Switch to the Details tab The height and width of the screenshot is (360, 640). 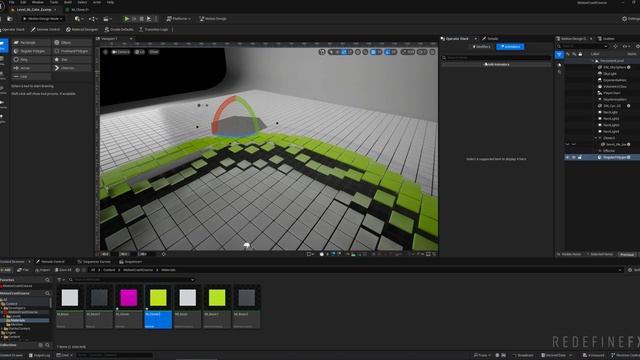[490, 39]
